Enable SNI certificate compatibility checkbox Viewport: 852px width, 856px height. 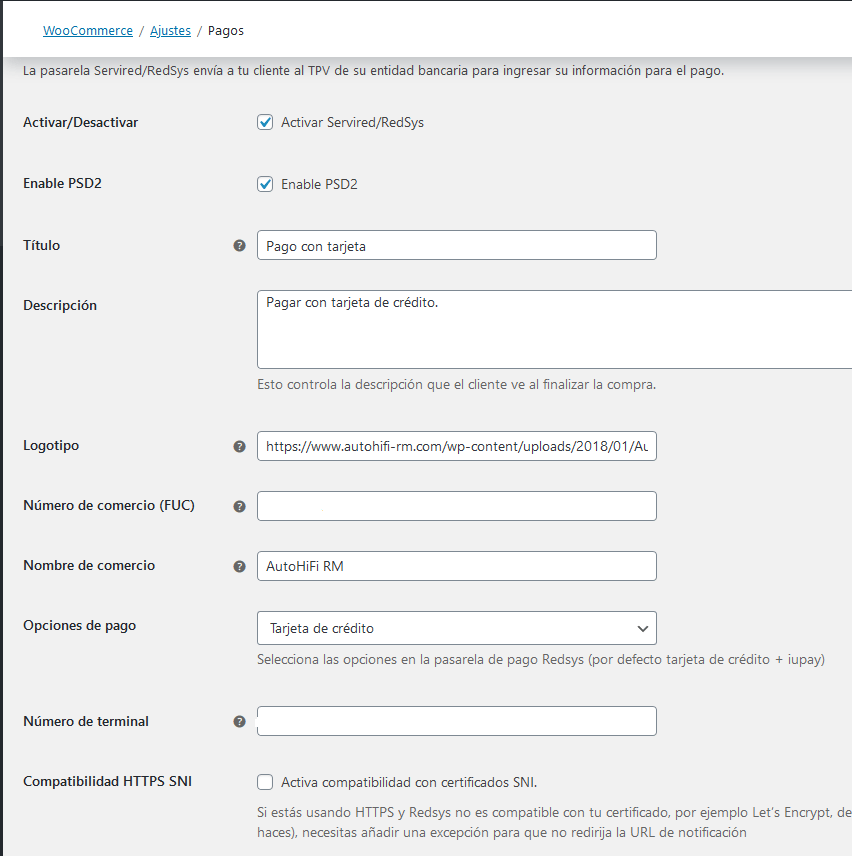click(x=265, y=782)
